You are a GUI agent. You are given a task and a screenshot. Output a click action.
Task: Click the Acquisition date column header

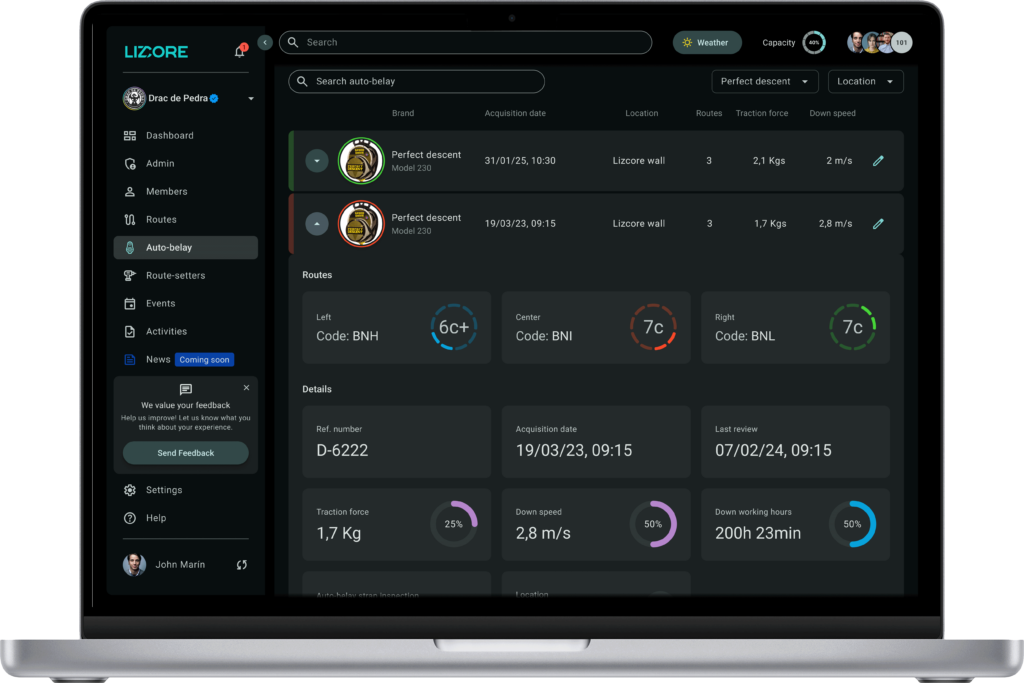click(515, 114)
